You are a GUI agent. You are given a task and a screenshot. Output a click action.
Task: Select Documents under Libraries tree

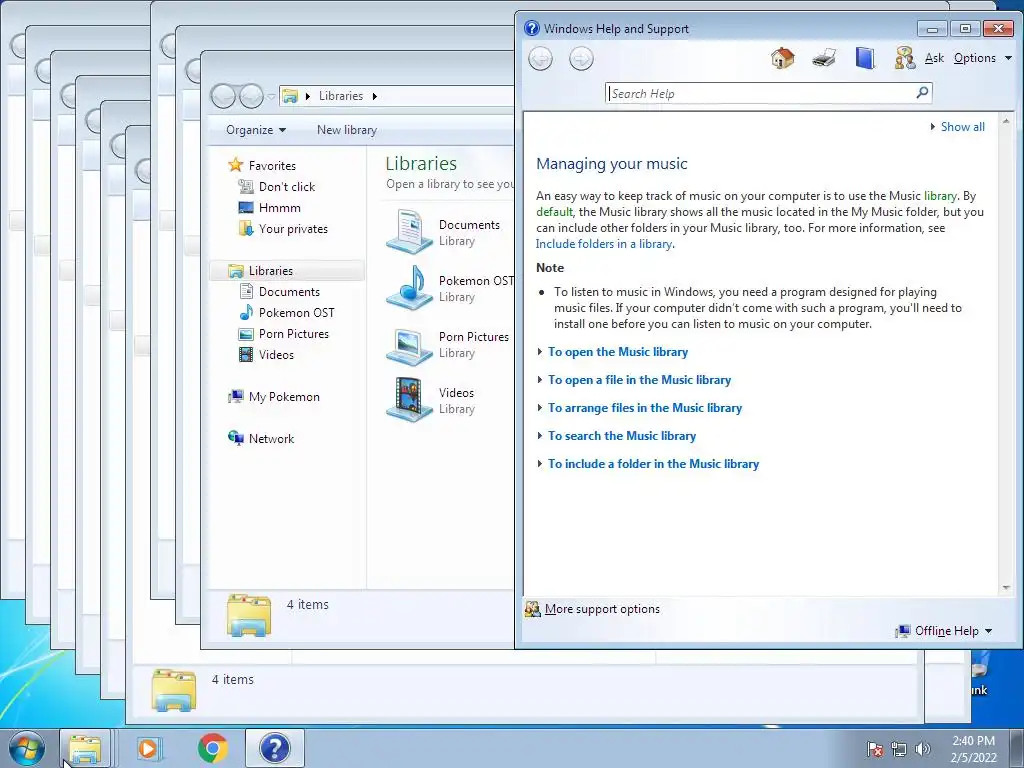coord(289,291)
